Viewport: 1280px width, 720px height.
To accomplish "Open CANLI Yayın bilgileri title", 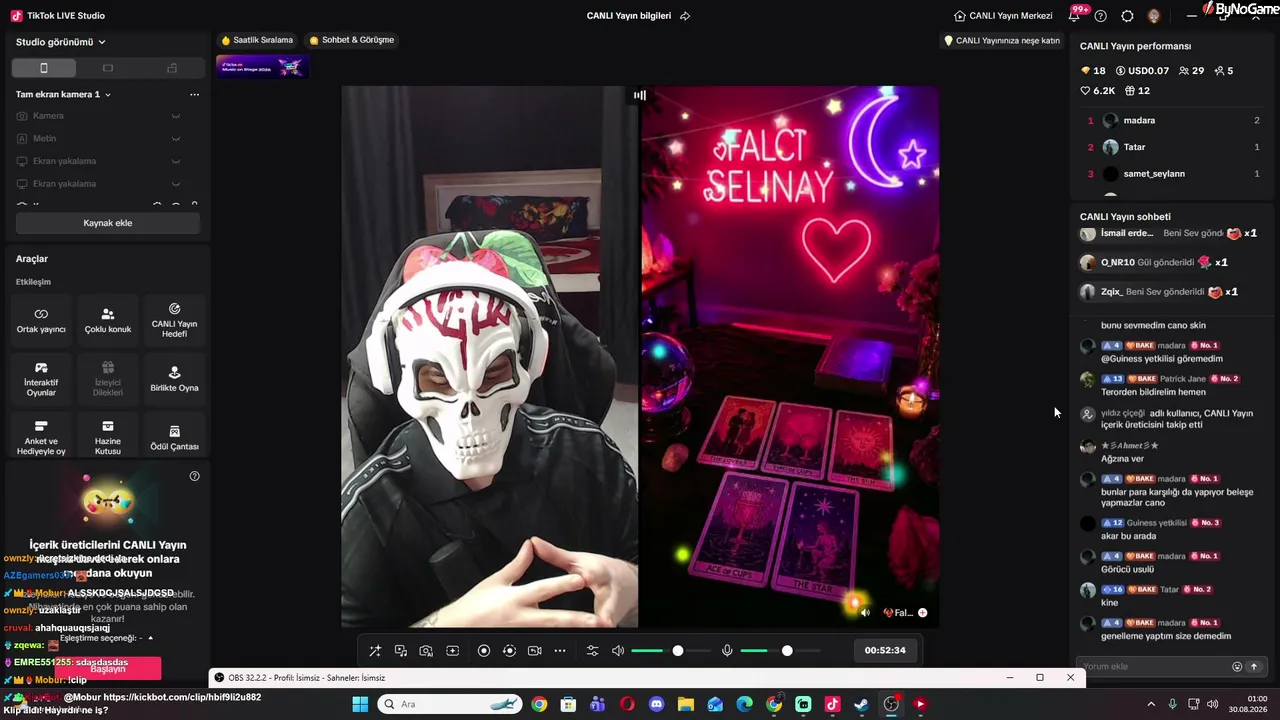I will coord(629,16).
